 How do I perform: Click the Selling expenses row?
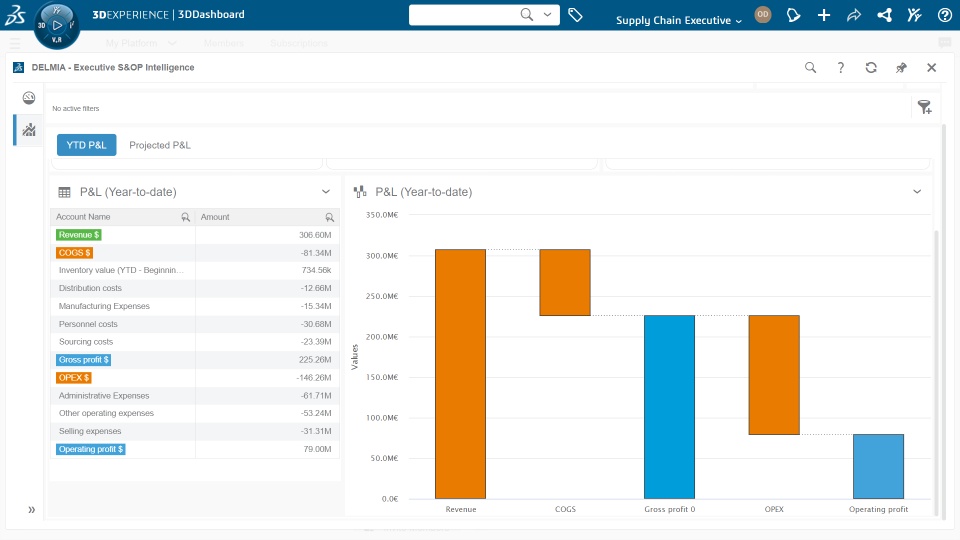click(194, 431)
